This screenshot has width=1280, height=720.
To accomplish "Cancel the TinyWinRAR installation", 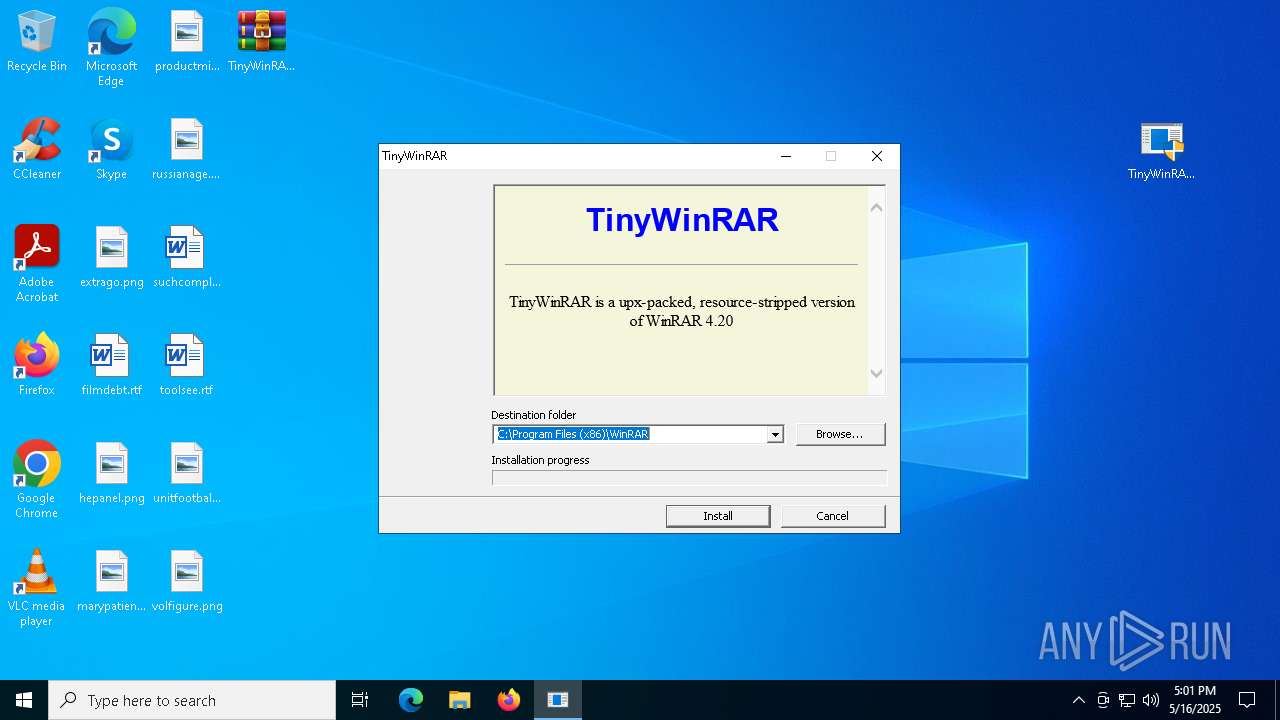I will point(833,516).
